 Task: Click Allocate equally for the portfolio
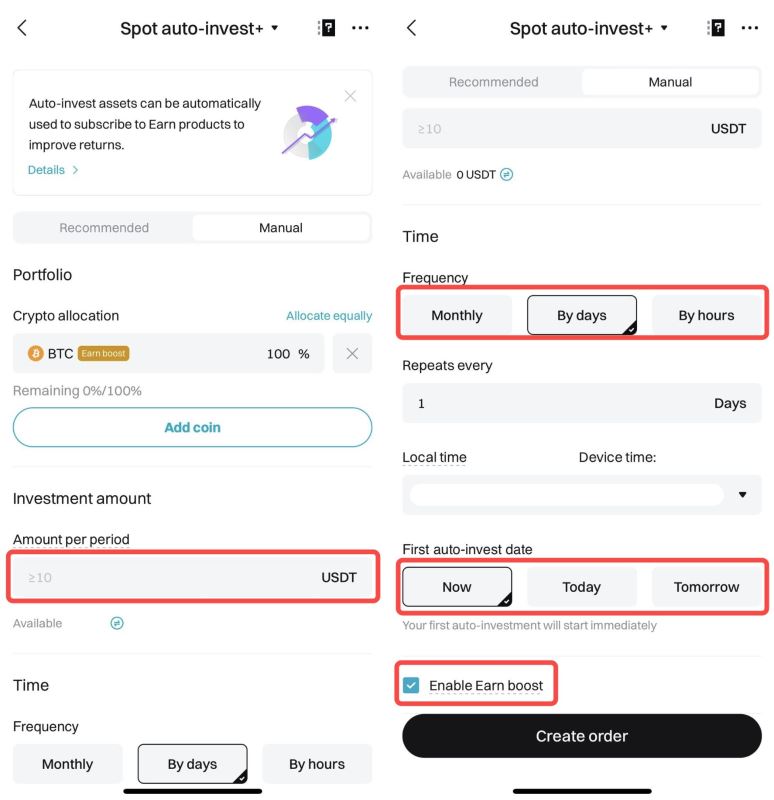coord(330,315)
